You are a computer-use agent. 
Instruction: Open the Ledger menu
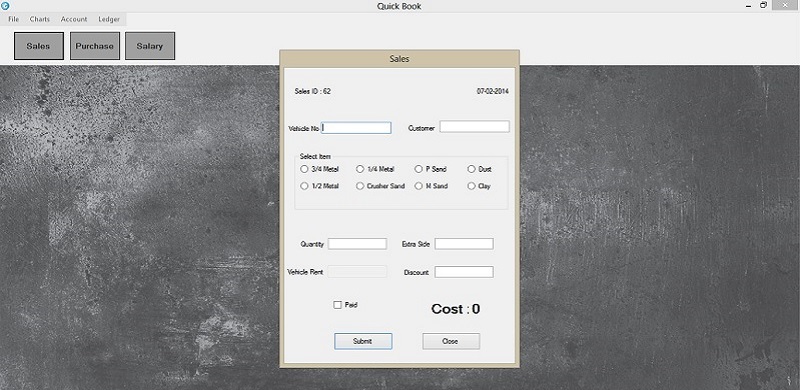tap(109, 19)
